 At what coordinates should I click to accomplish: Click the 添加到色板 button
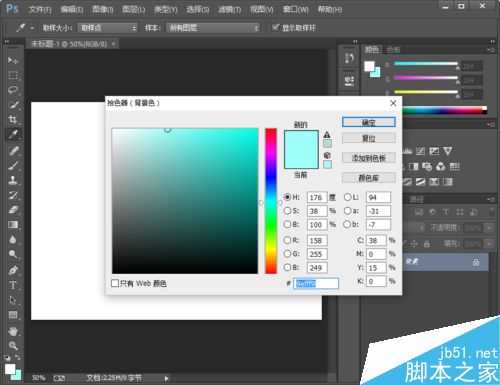pos(369,158)
